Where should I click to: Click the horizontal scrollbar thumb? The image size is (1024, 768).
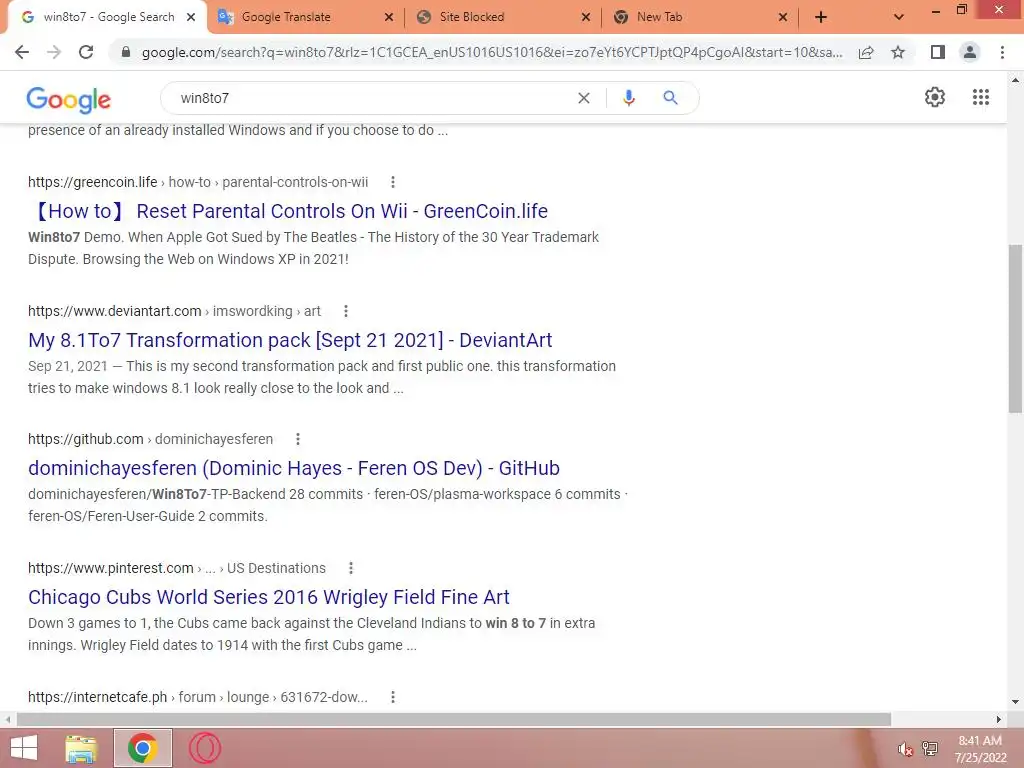point(454,719)
